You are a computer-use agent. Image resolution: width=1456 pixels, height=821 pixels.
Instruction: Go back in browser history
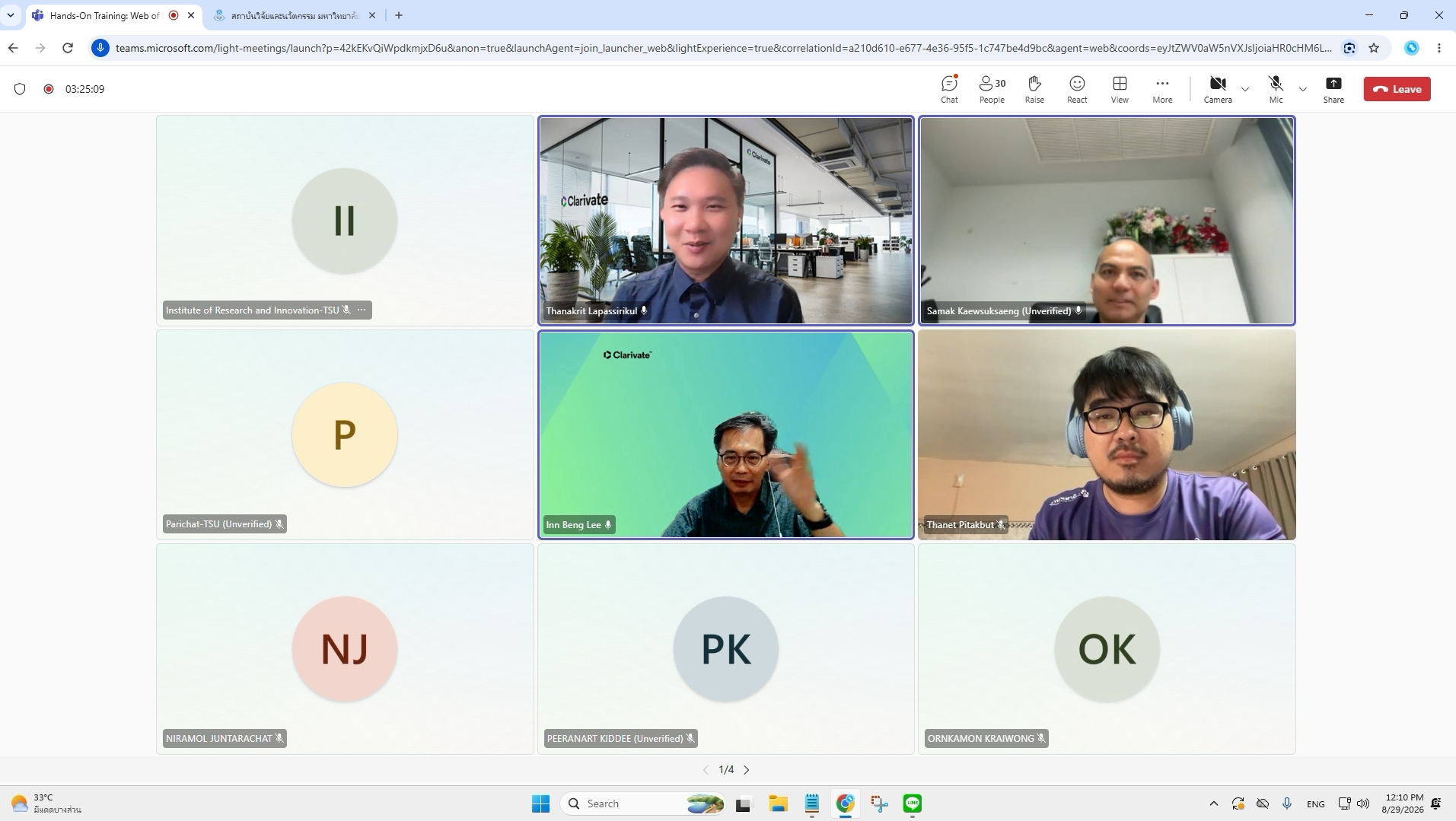[13, 48]
